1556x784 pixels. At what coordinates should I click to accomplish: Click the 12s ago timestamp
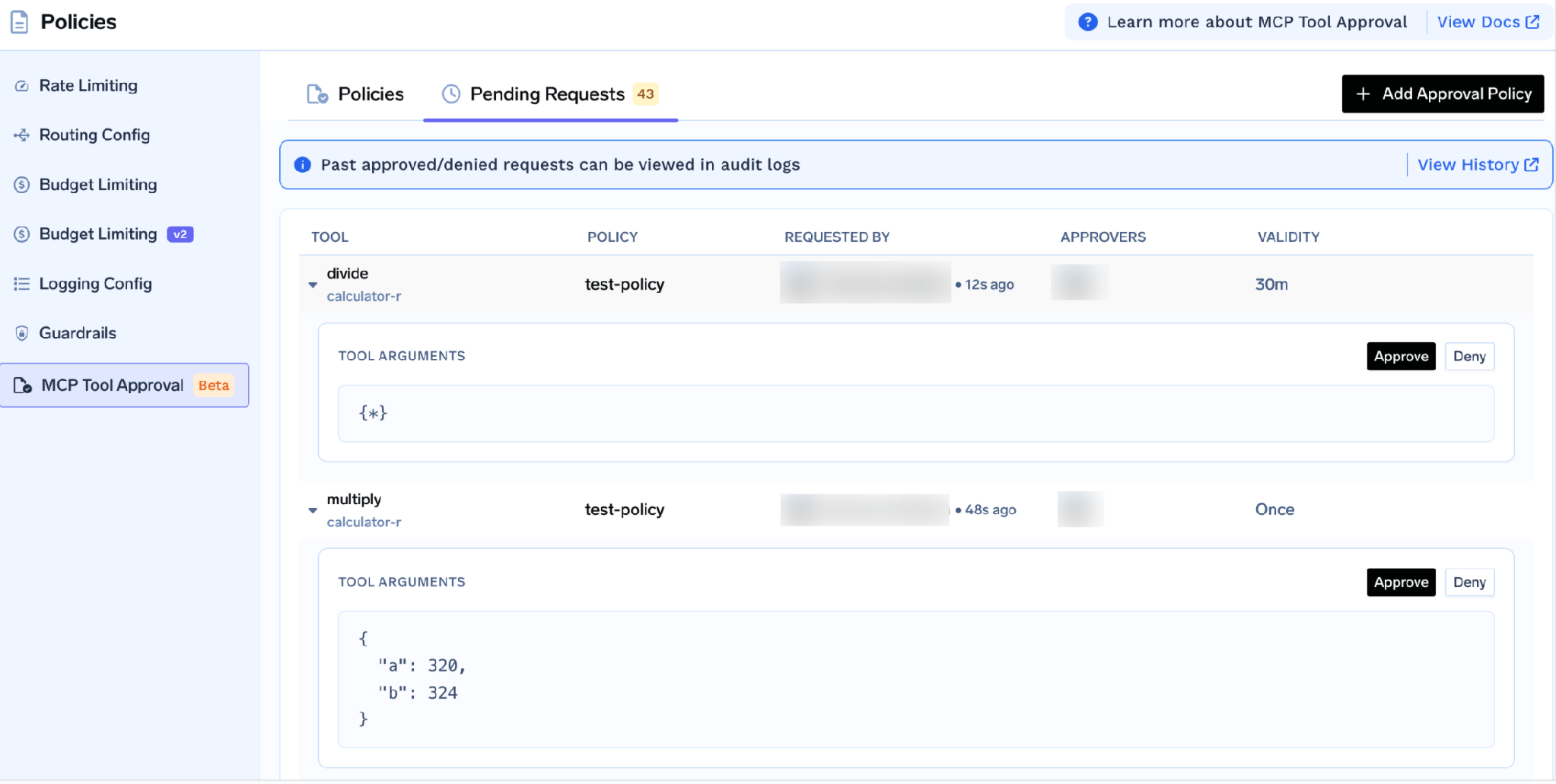[988, 284]
